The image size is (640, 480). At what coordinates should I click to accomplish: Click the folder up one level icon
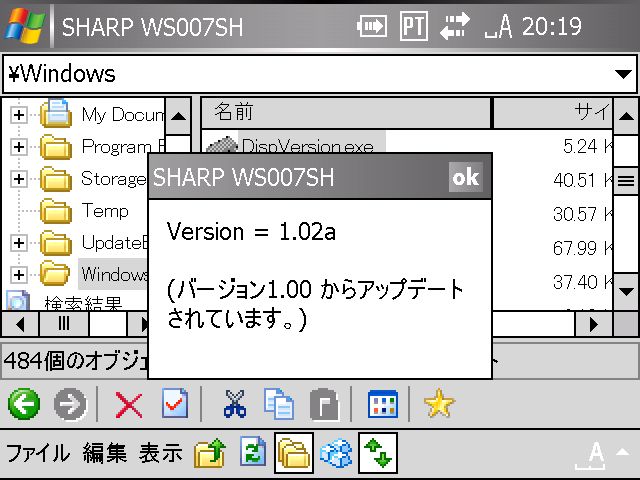pyautogui.click(x=210, y=453)
